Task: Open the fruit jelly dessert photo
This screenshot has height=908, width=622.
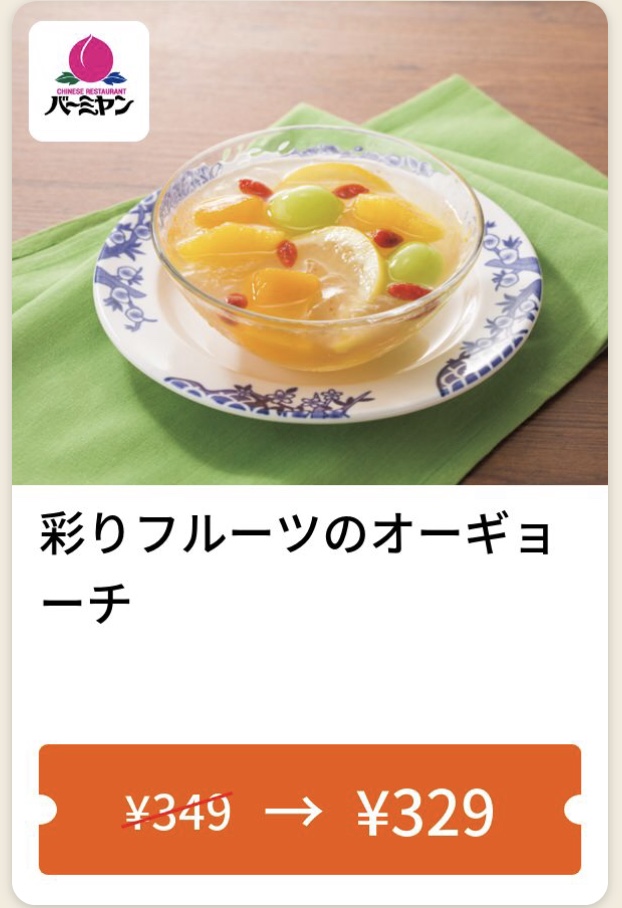Action: [x=310, y=243]
